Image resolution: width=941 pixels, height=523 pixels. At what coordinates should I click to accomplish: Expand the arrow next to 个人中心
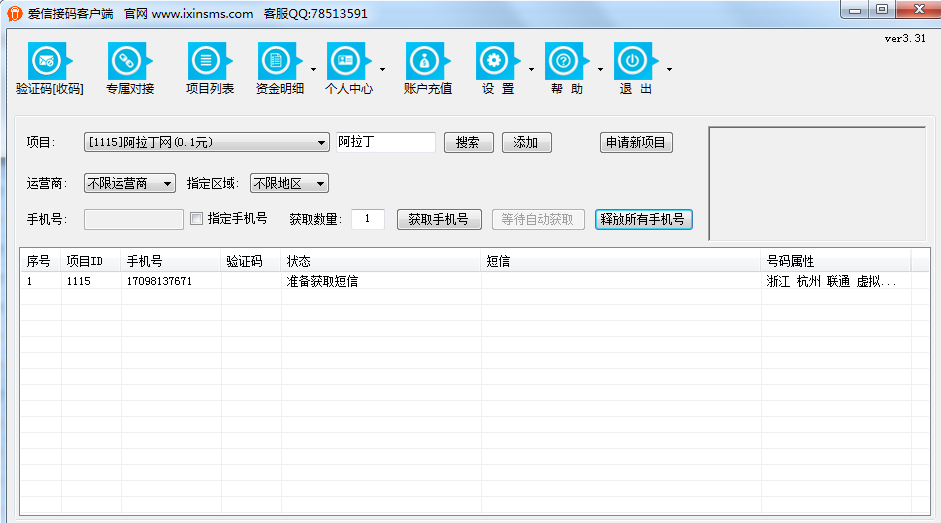(x=382, y=70)
